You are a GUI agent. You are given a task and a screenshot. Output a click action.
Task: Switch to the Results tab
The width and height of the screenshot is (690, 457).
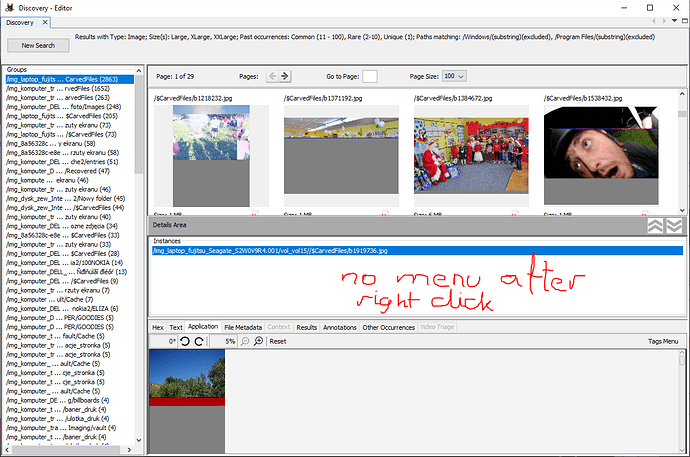307,327
